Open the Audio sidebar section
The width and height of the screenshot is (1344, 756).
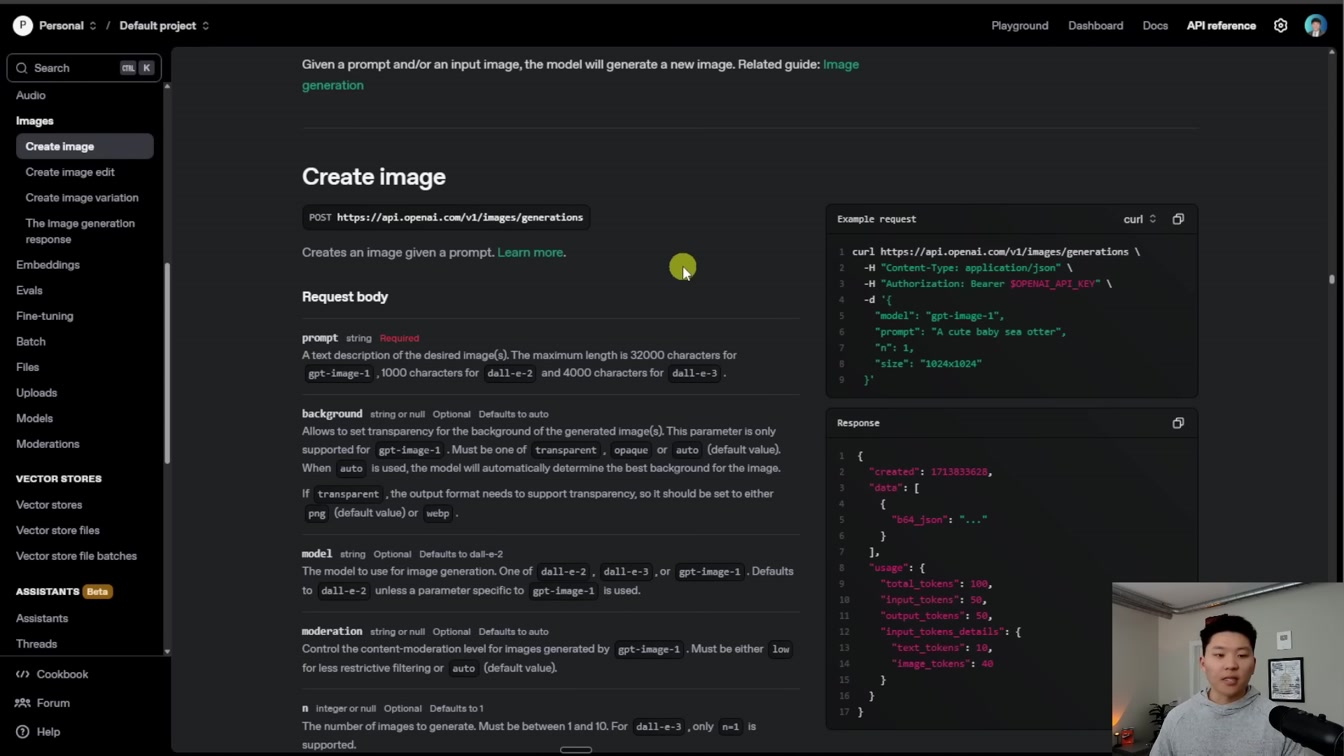click(x=31, y=95)
